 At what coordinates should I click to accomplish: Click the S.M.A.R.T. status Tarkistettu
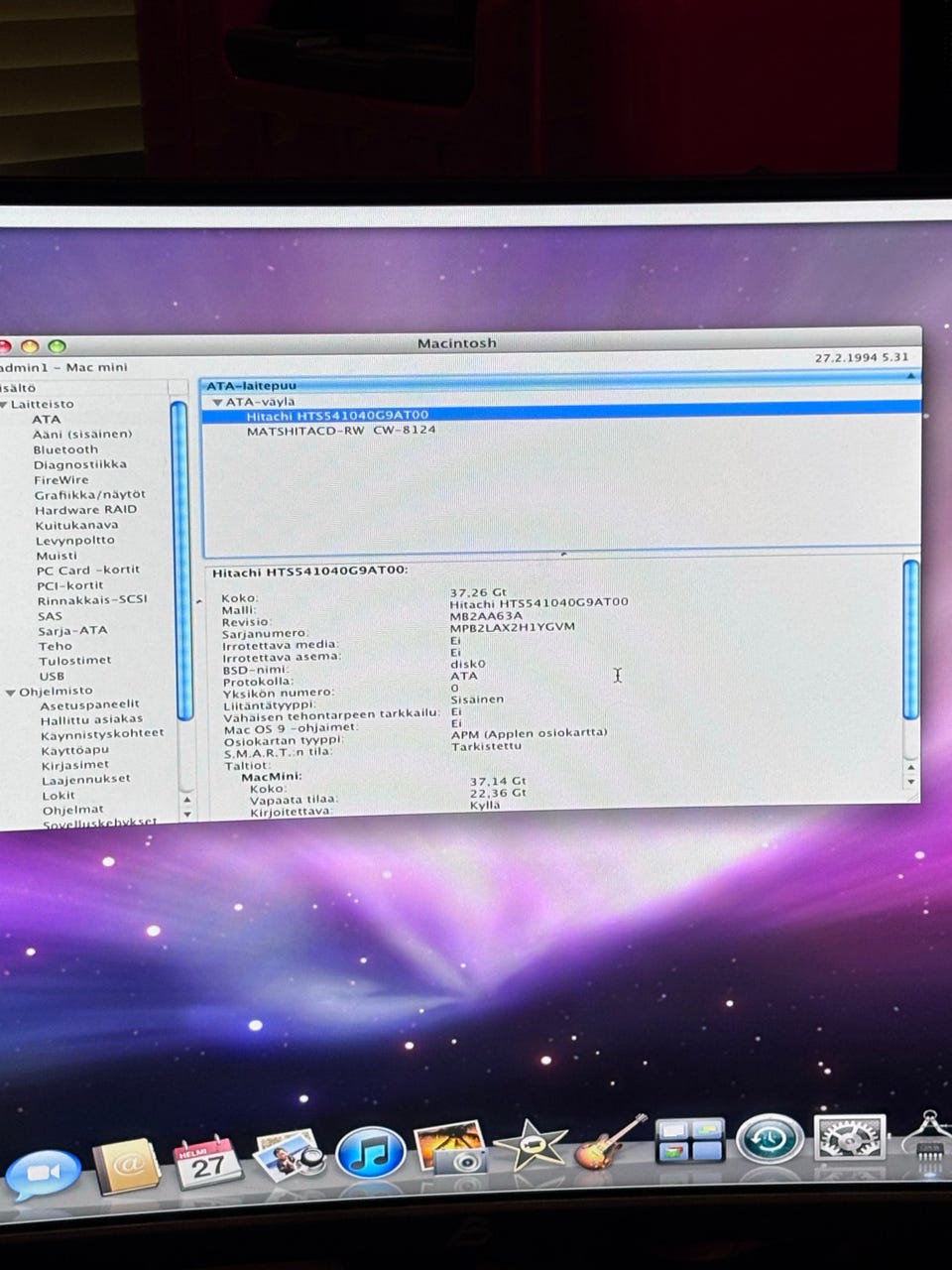coord(487,746)
